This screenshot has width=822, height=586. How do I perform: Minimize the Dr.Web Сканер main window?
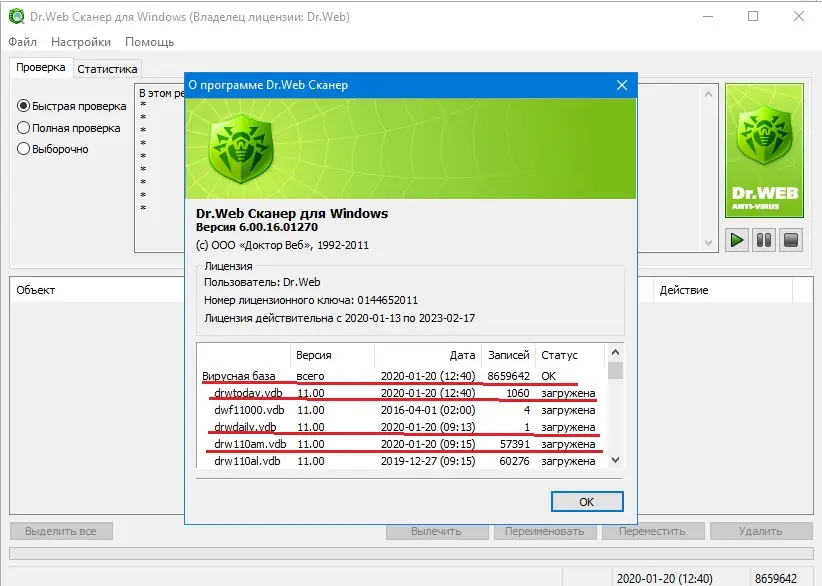point(708,16)
